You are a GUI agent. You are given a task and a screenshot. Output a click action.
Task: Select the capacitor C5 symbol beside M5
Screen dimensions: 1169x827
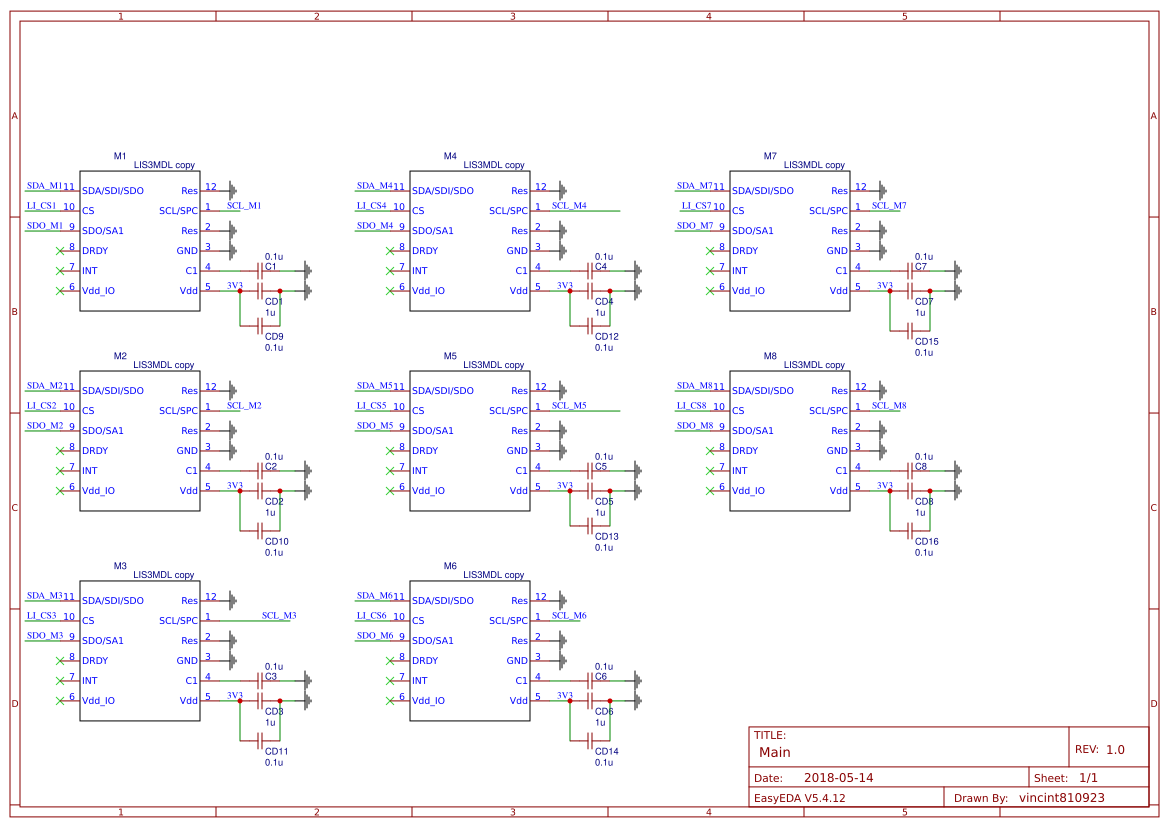[x=589, y=472]
